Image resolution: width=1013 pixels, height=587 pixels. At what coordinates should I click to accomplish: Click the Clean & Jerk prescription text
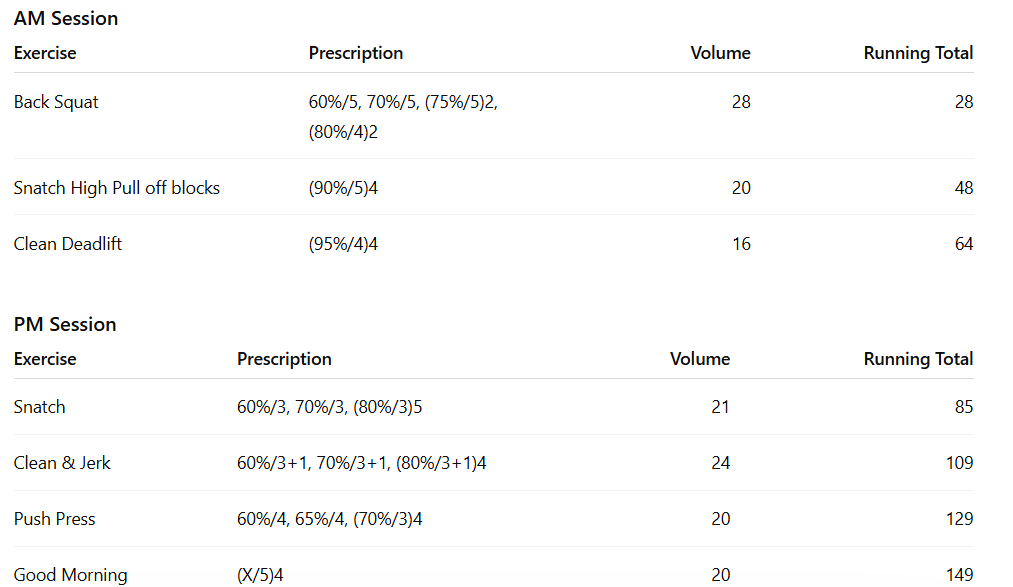click(x=361, y=463)
